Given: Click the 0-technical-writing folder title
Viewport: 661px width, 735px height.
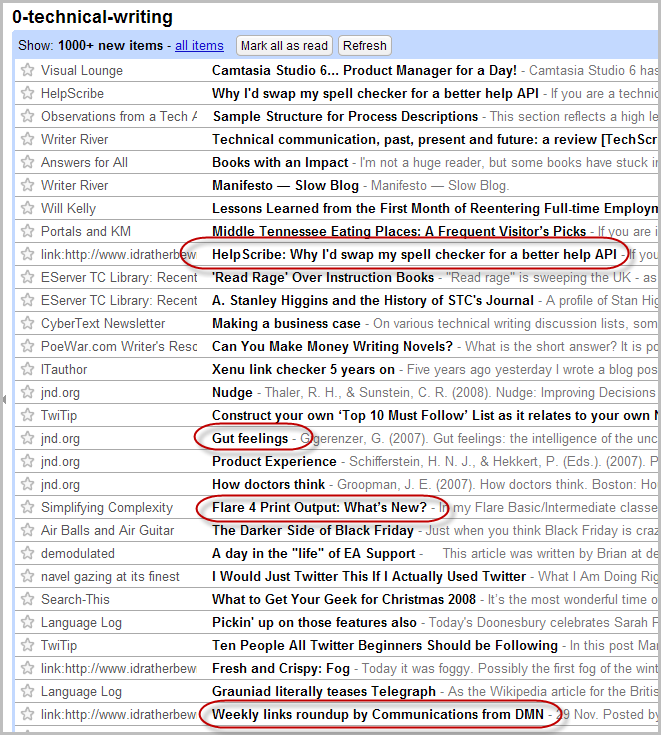Looking at the screenshot, I should pyautogui.click(x=92, y=17).
